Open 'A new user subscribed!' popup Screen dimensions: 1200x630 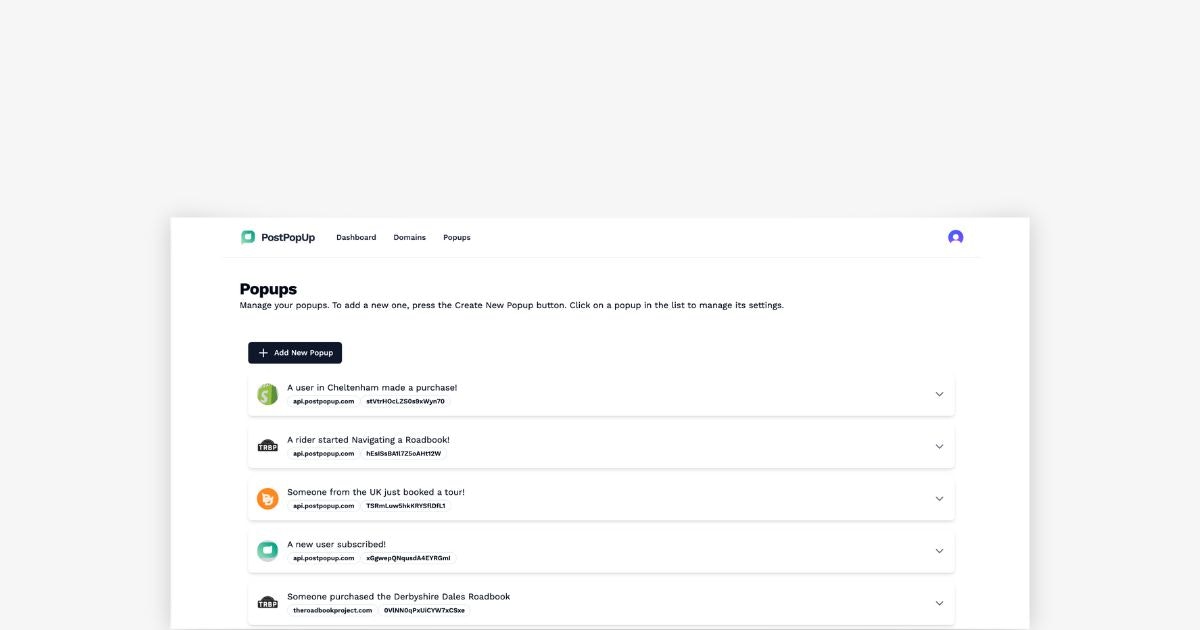(x=336, y=544)
